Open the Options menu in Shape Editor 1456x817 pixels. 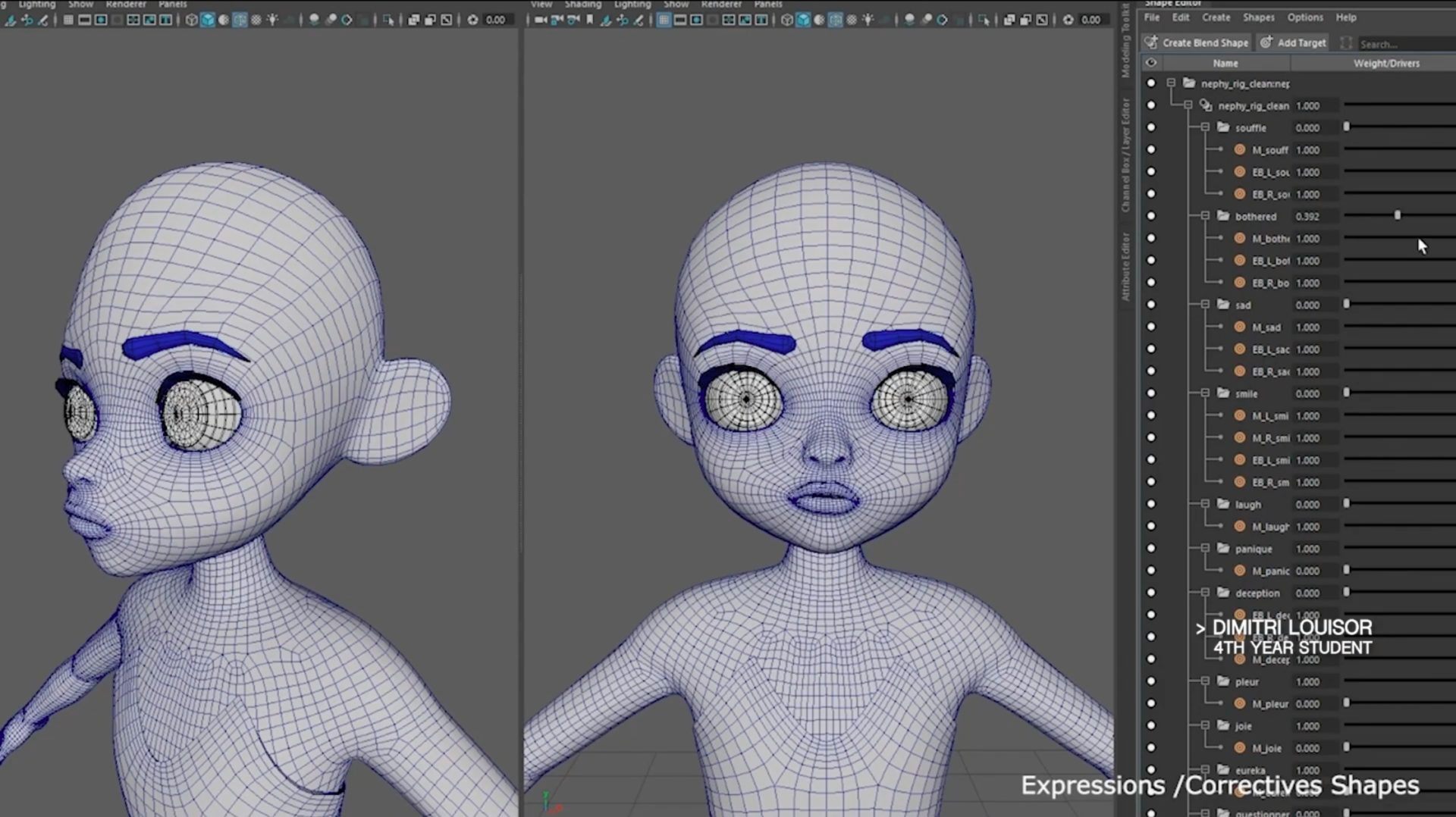point(1304,17)
